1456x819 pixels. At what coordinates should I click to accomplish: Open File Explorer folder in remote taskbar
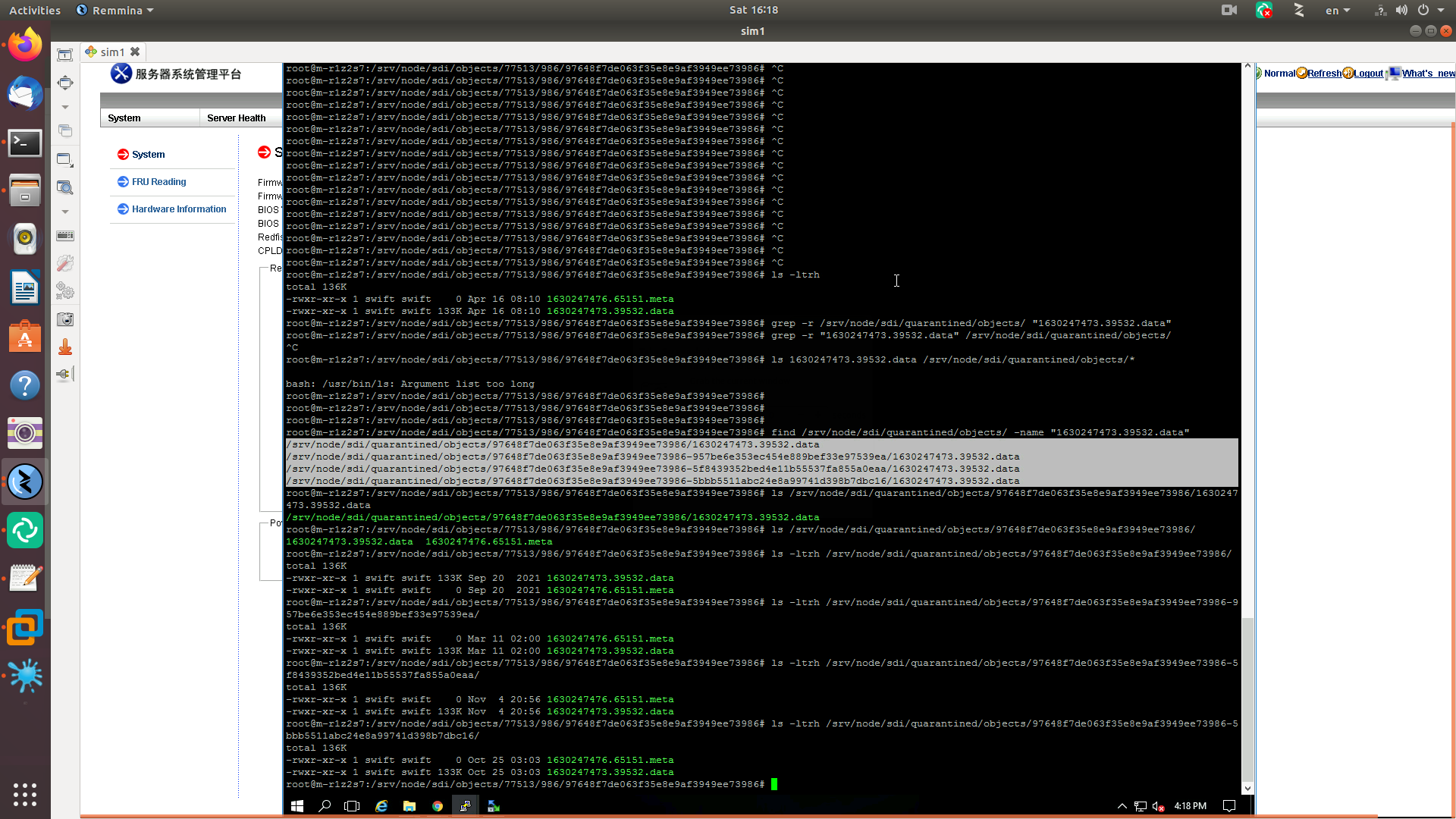click(409, 806)
